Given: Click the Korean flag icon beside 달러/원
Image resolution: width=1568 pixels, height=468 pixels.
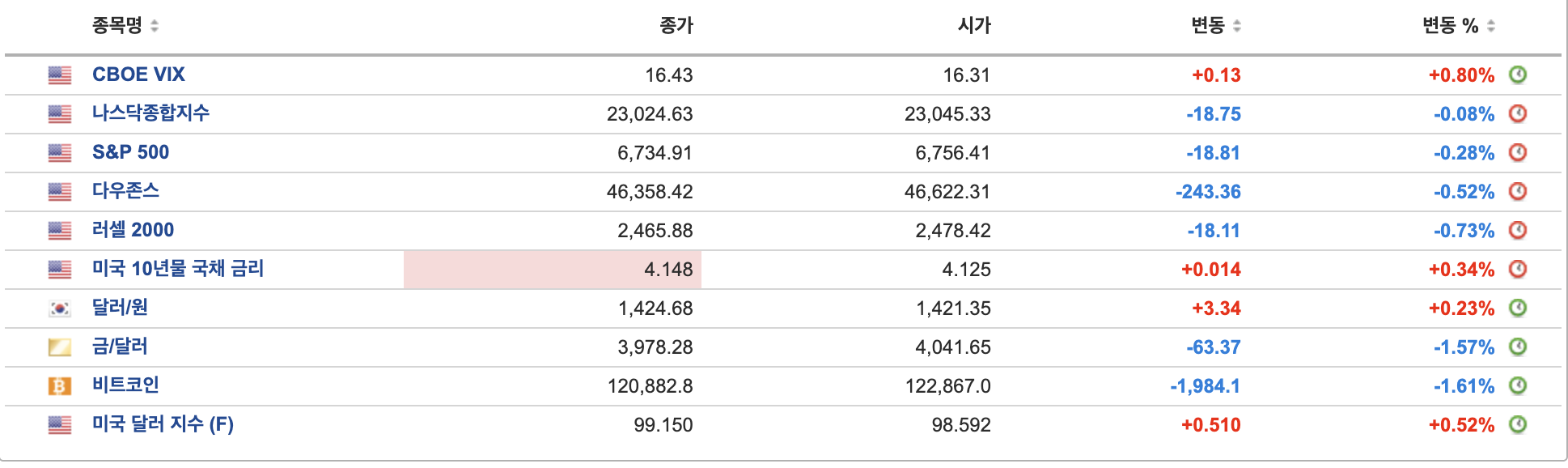Looking at the screenshot, I should pos(60,308).
